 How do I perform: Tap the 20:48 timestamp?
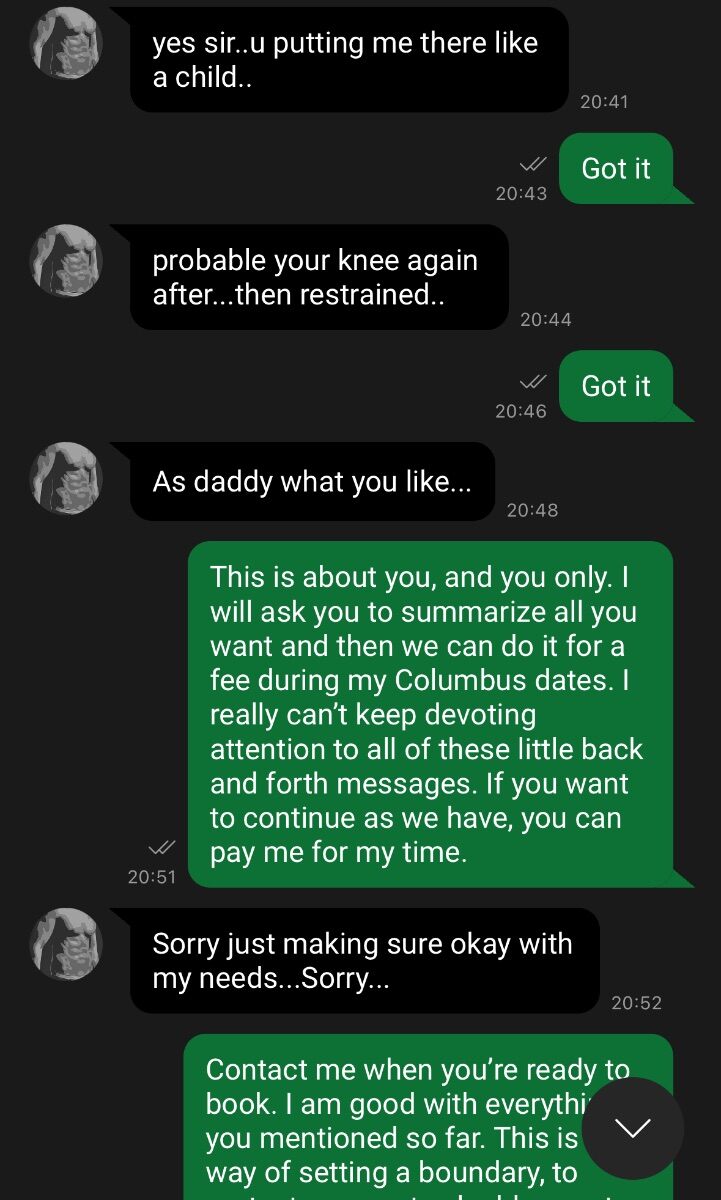click(x=532, y=510)
